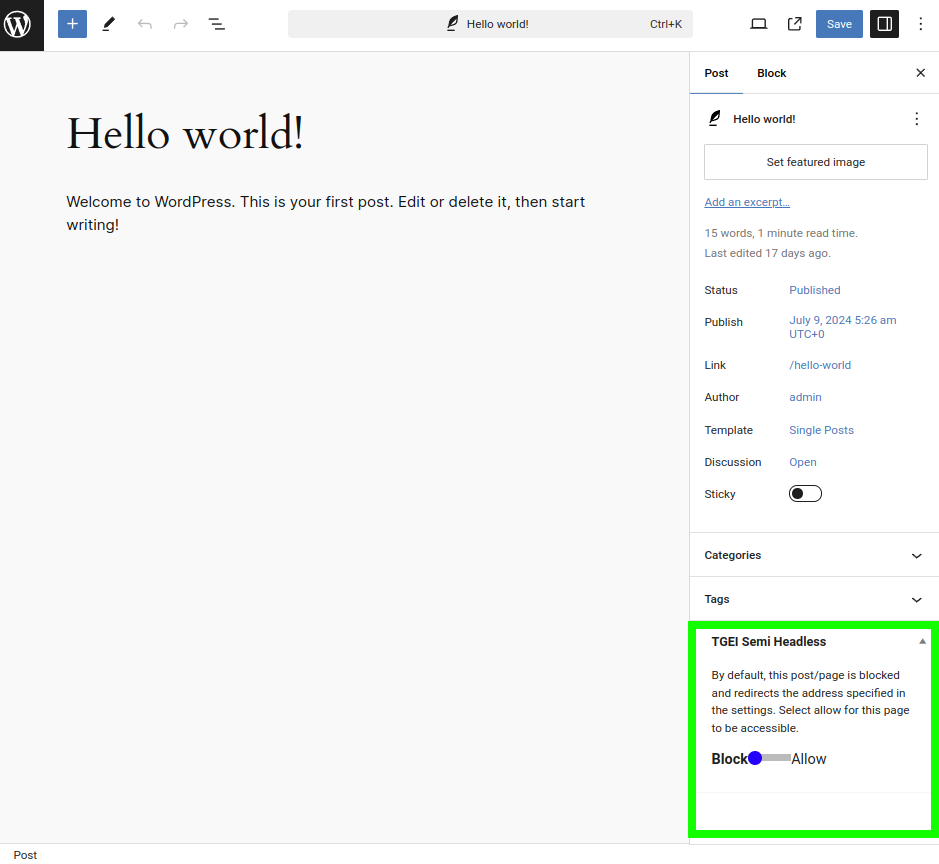Open the block inserter plus button
The height and width of the screenshot is (864, 939).
[x=72, y=24]
